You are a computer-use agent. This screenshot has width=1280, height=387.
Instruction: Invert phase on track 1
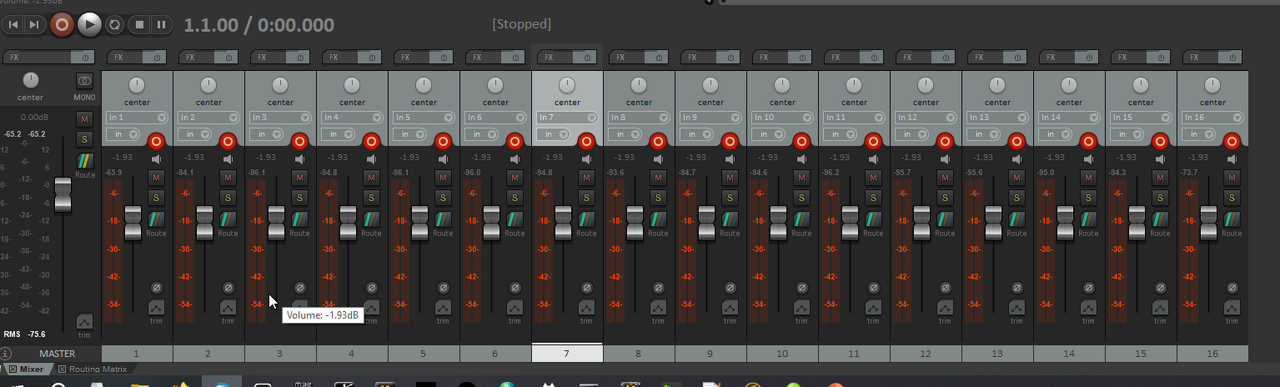coord(156,288)
